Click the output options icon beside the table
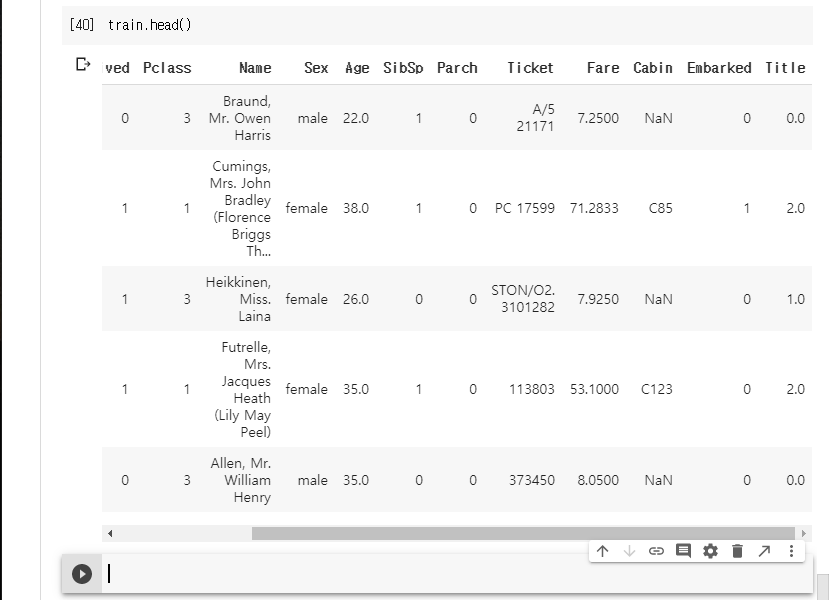This screenshot has width=829, height=600. [84, 65]
